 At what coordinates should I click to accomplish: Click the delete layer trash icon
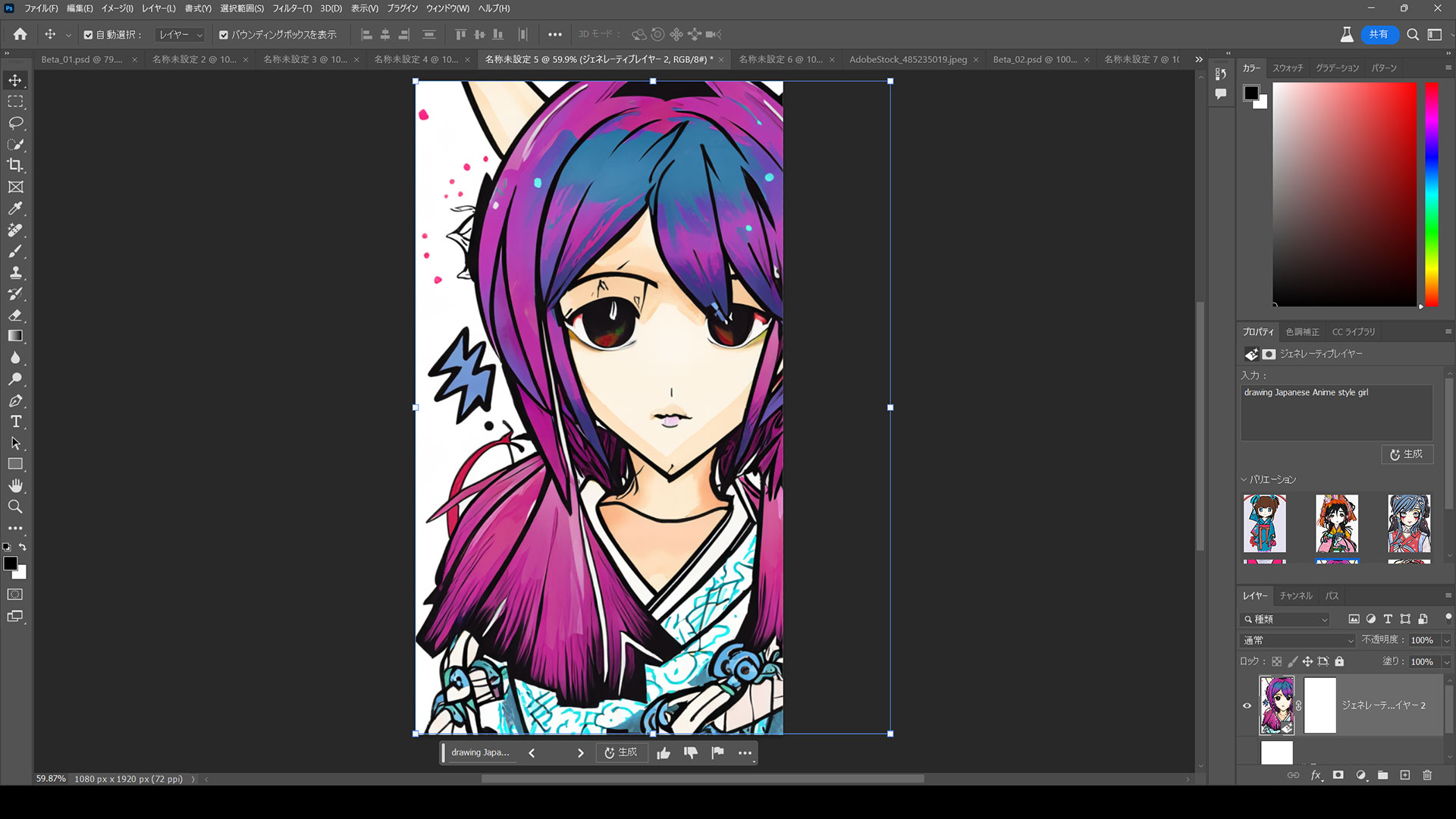tap(1427, 775)
